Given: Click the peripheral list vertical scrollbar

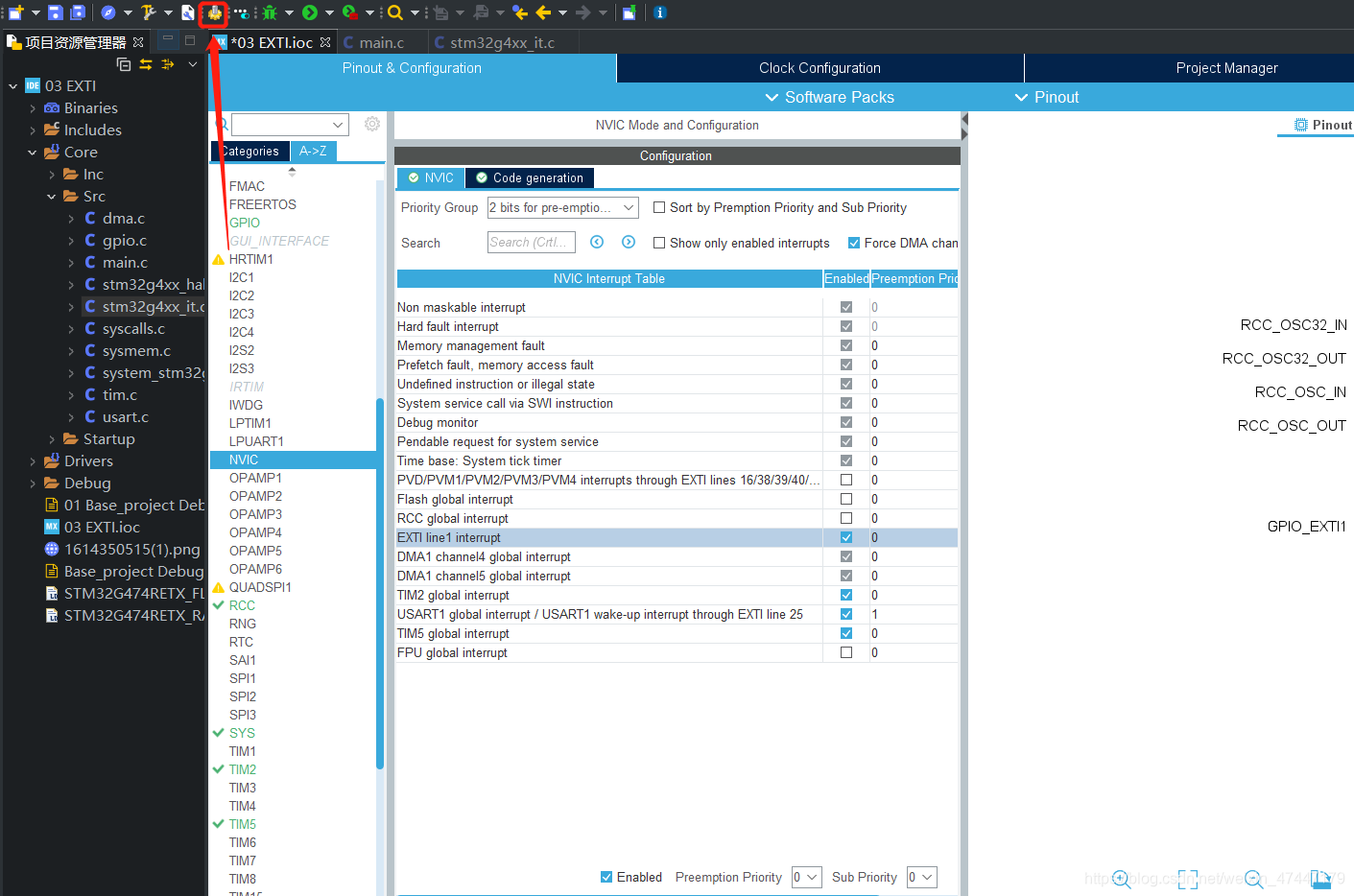Looking at the screenshot, I should (x=380, y=584).
